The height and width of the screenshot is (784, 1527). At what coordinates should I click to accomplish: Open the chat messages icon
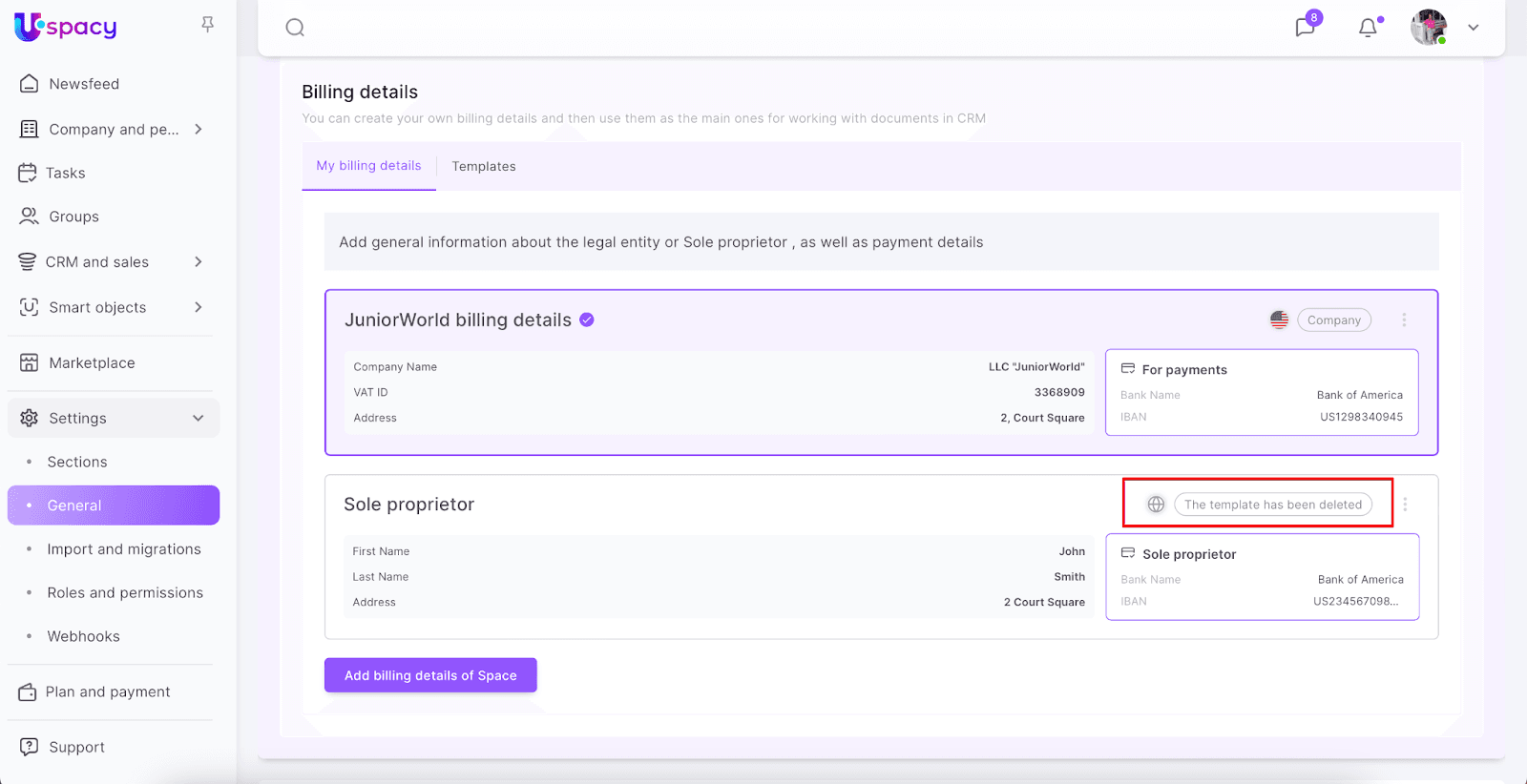tap(1305, 27)
